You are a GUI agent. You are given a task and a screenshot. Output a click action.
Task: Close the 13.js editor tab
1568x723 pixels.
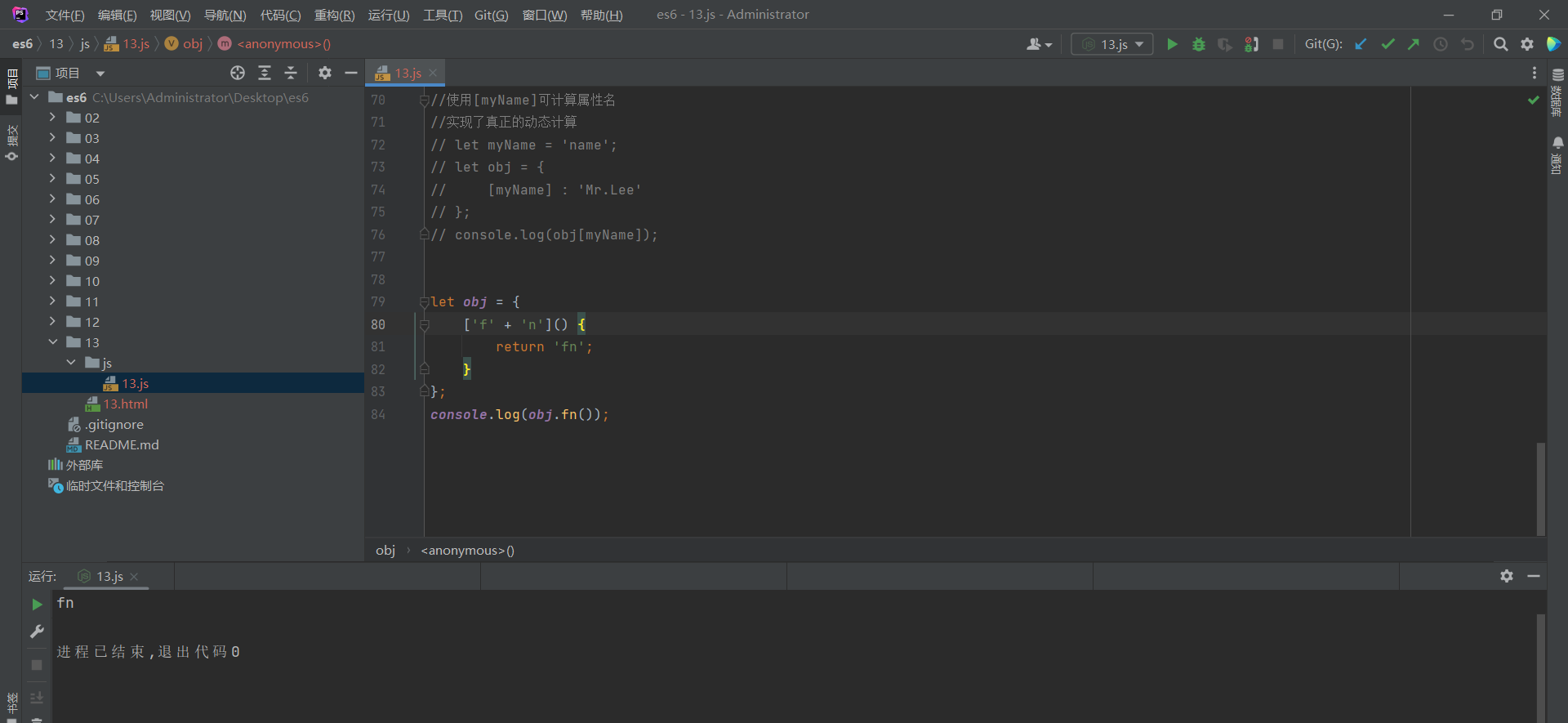(433, 73)
